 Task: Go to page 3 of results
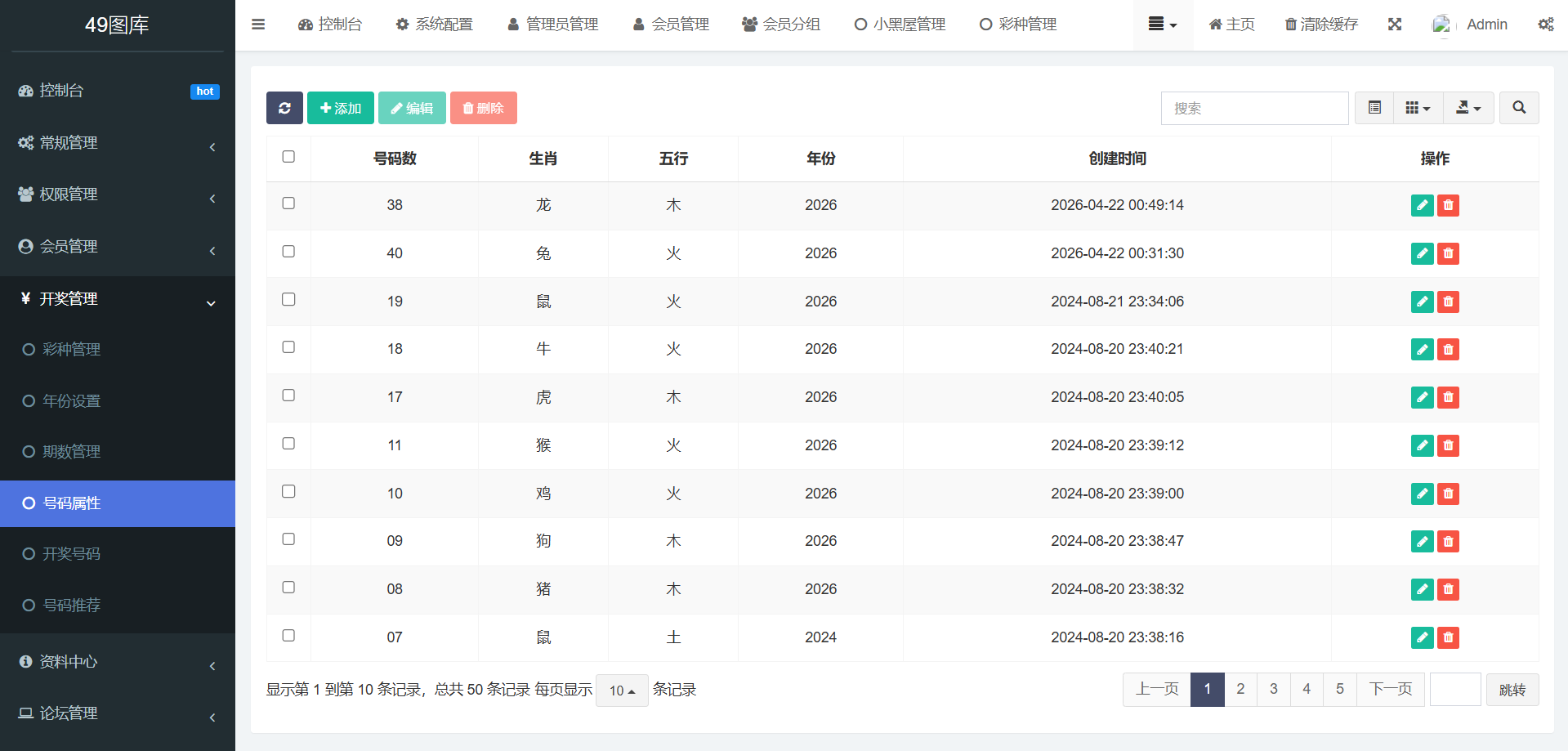pyautogui.click(x=1274, y=689)
